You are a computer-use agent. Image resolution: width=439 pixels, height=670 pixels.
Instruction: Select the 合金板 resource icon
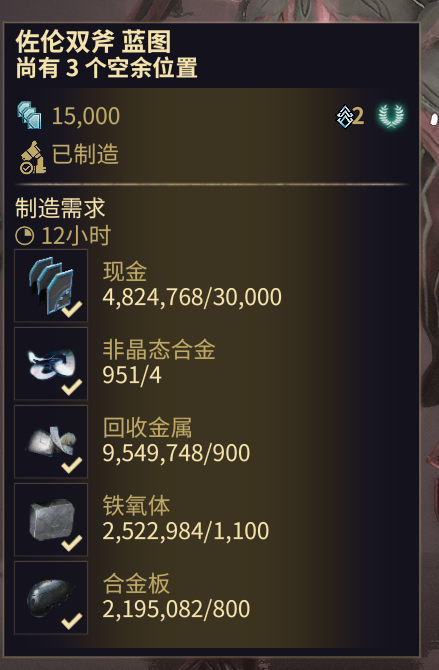coord(51,597)
